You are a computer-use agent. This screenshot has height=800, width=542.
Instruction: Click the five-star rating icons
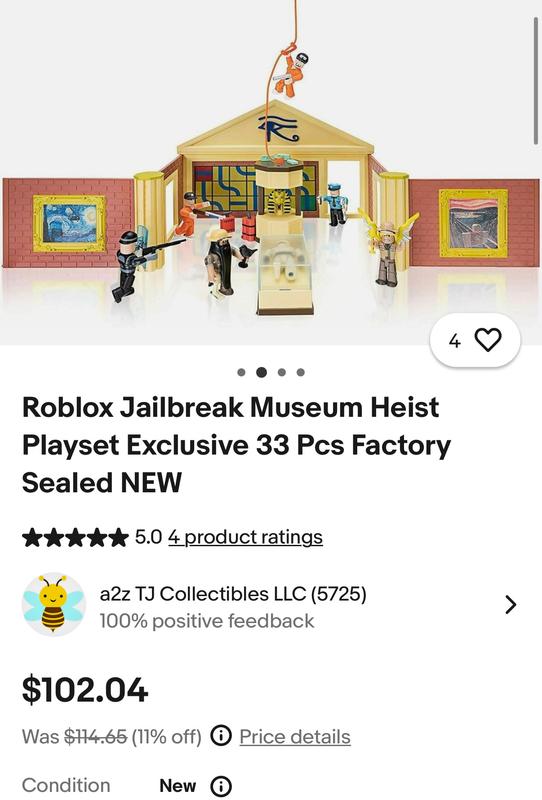coord(75,537)
